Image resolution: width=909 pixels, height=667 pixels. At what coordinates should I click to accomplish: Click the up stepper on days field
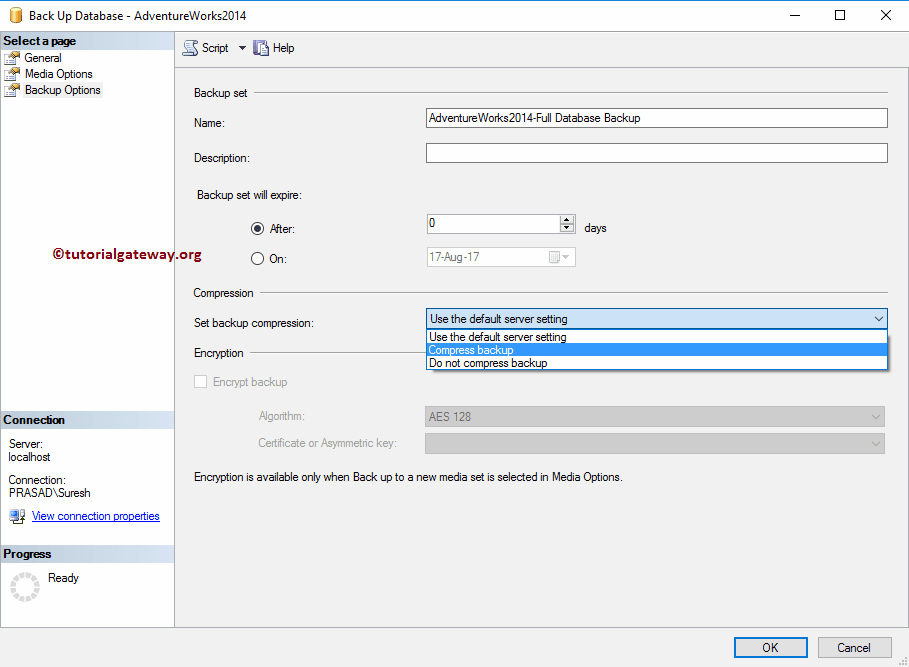566,219
